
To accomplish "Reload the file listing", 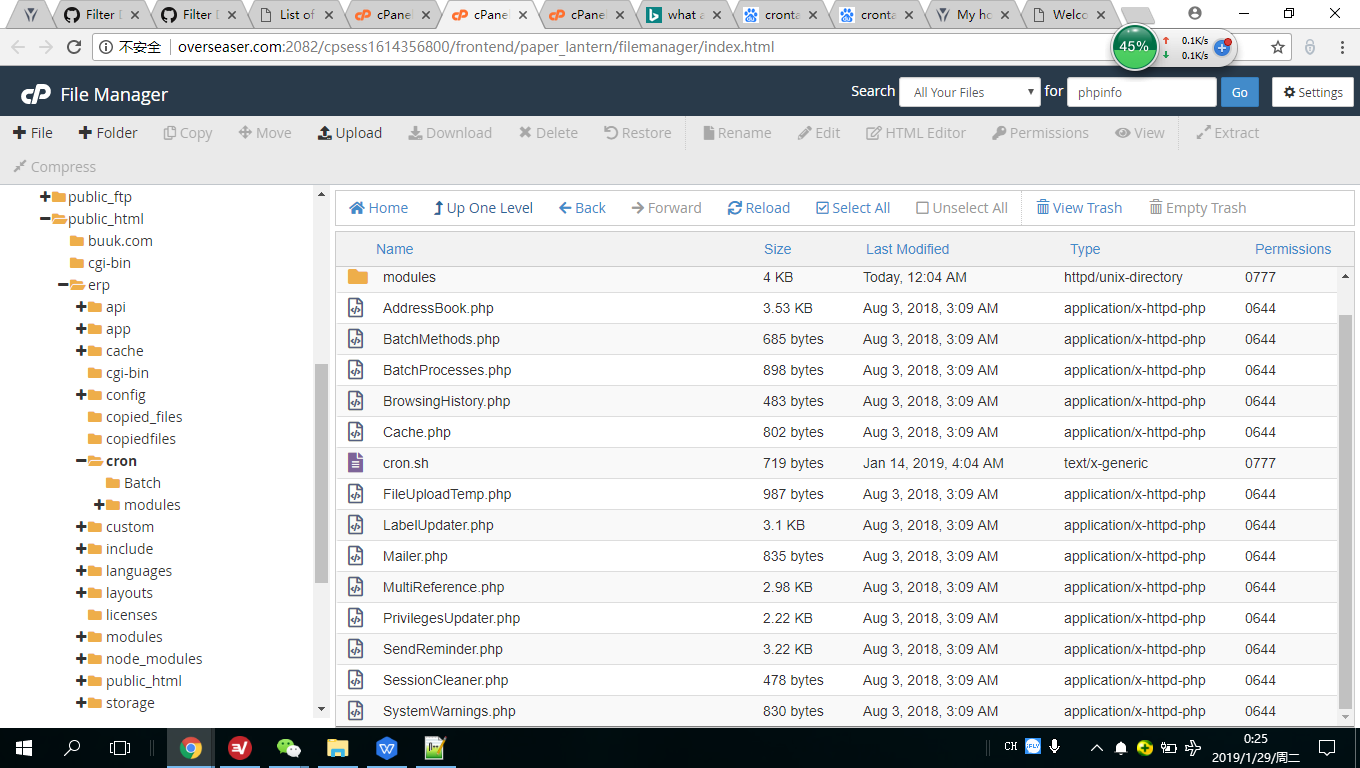I will tap(759, 208).
